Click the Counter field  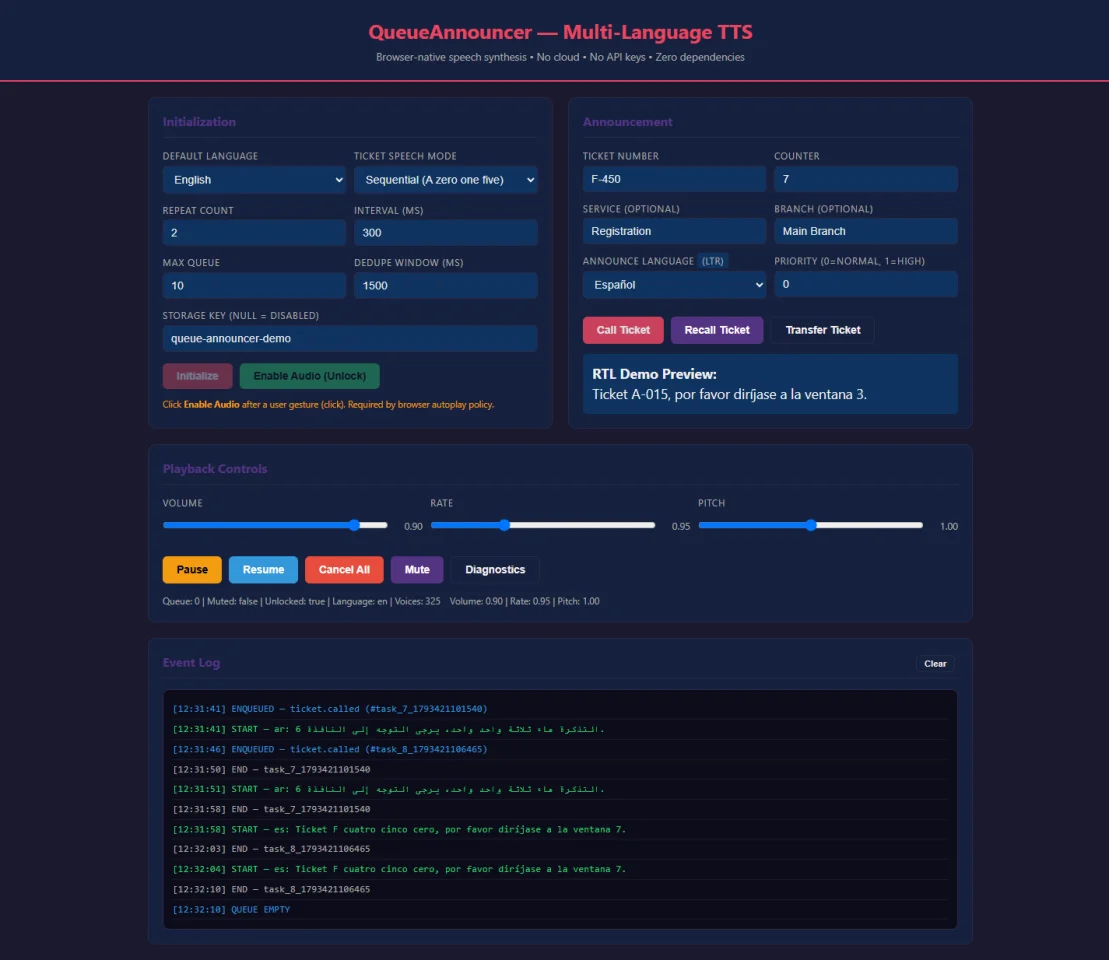866,179
